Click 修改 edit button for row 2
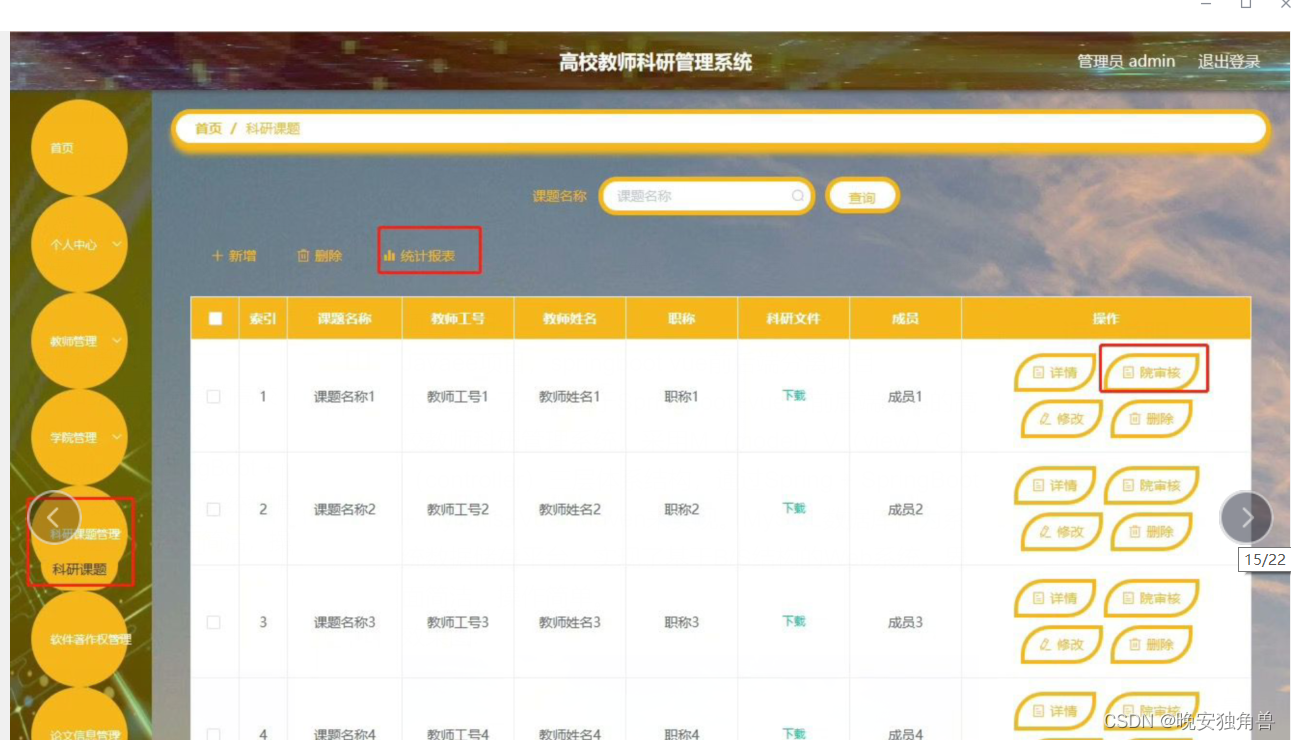1291x740 pixels. [1061, 532]
